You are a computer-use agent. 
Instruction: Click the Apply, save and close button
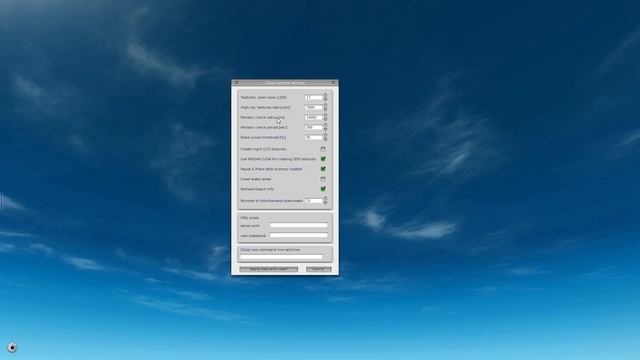pos(269,269)
